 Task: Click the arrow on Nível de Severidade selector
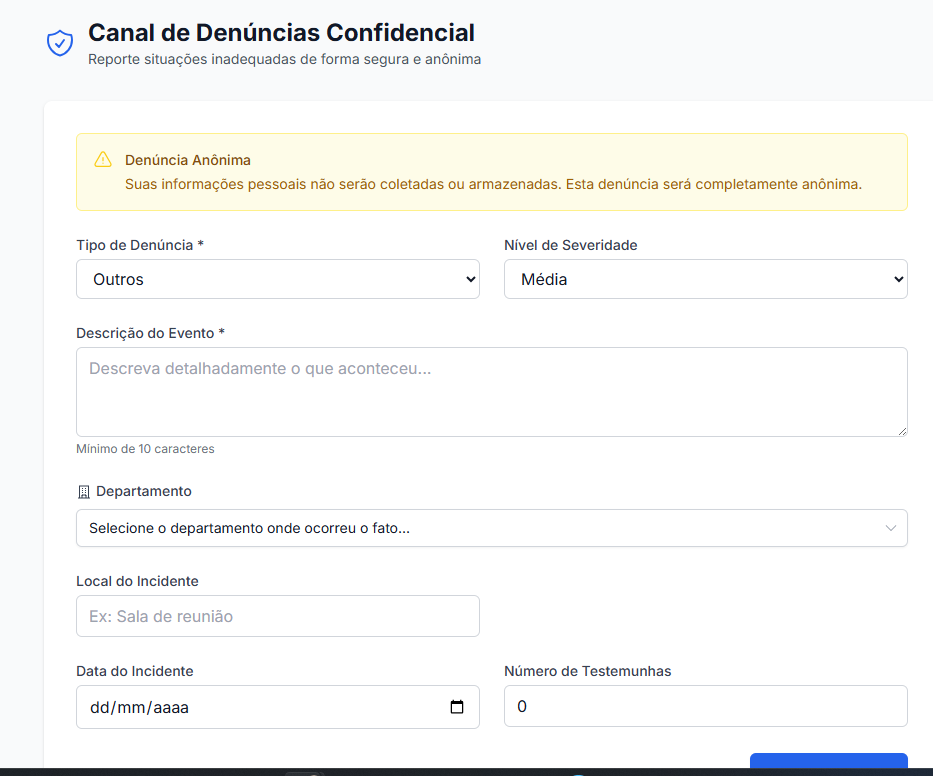pyautogui.click(x=897, y=279)
